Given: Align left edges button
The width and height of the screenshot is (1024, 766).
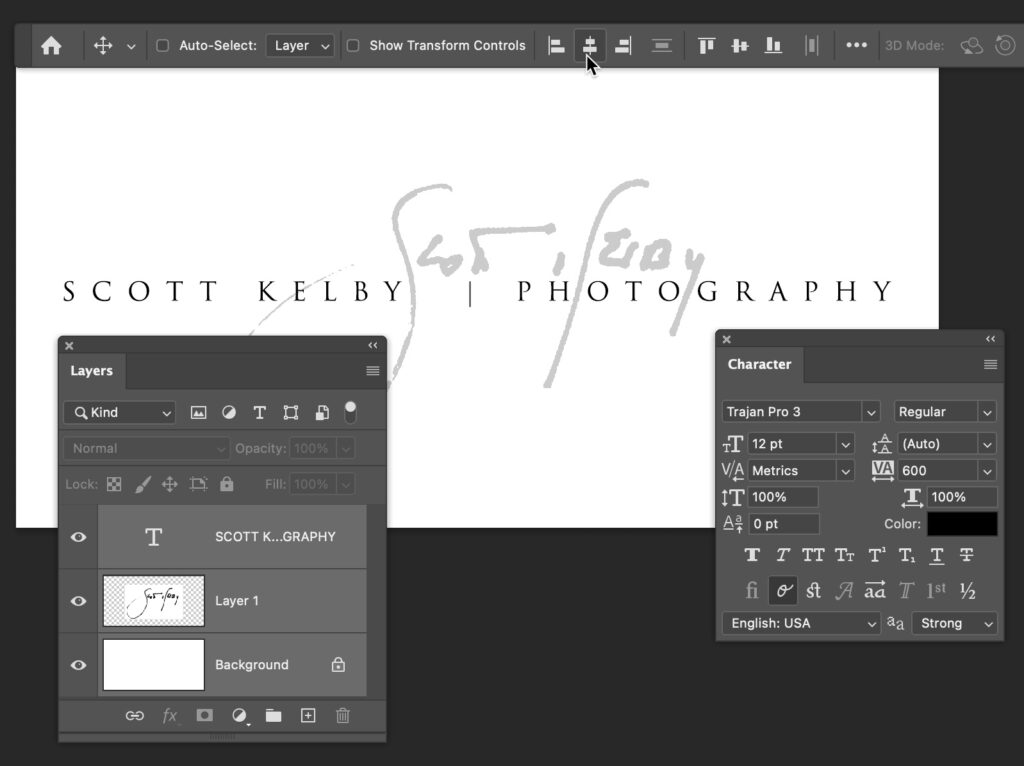Looking at the screenshot, I should (556, 46).
